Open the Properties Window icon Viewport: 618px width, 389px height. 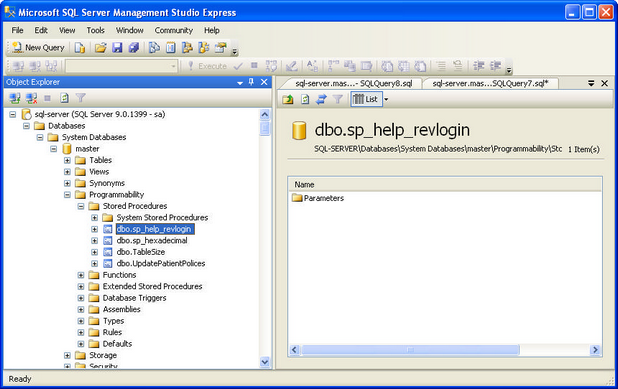point(221,48)
